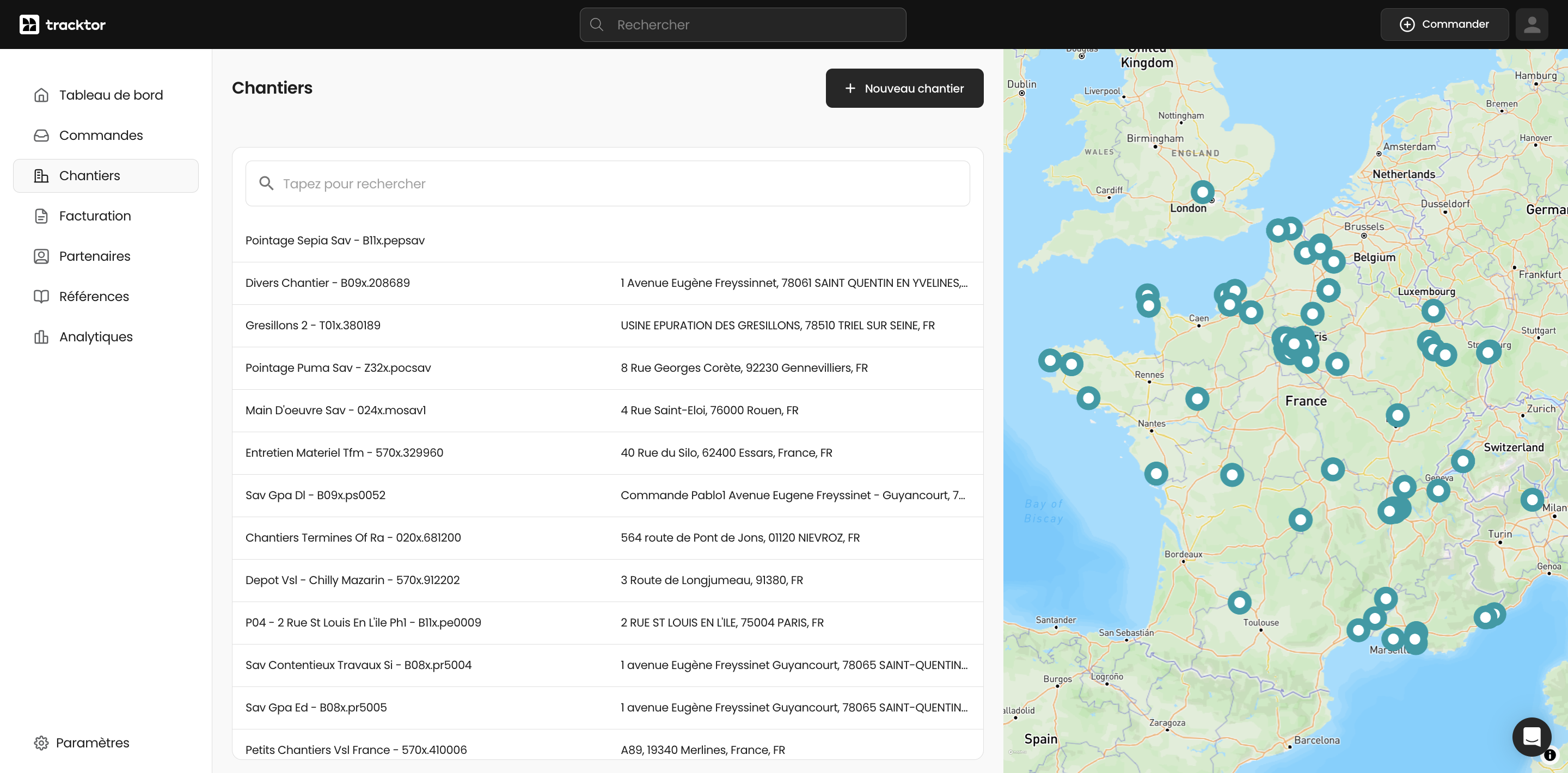Image resolution: width=1568 pixels, height=773 pixels.
Task: Open Sav Contentieux Travaux Si - B08x.pr5004
Action: coord(608,665)
